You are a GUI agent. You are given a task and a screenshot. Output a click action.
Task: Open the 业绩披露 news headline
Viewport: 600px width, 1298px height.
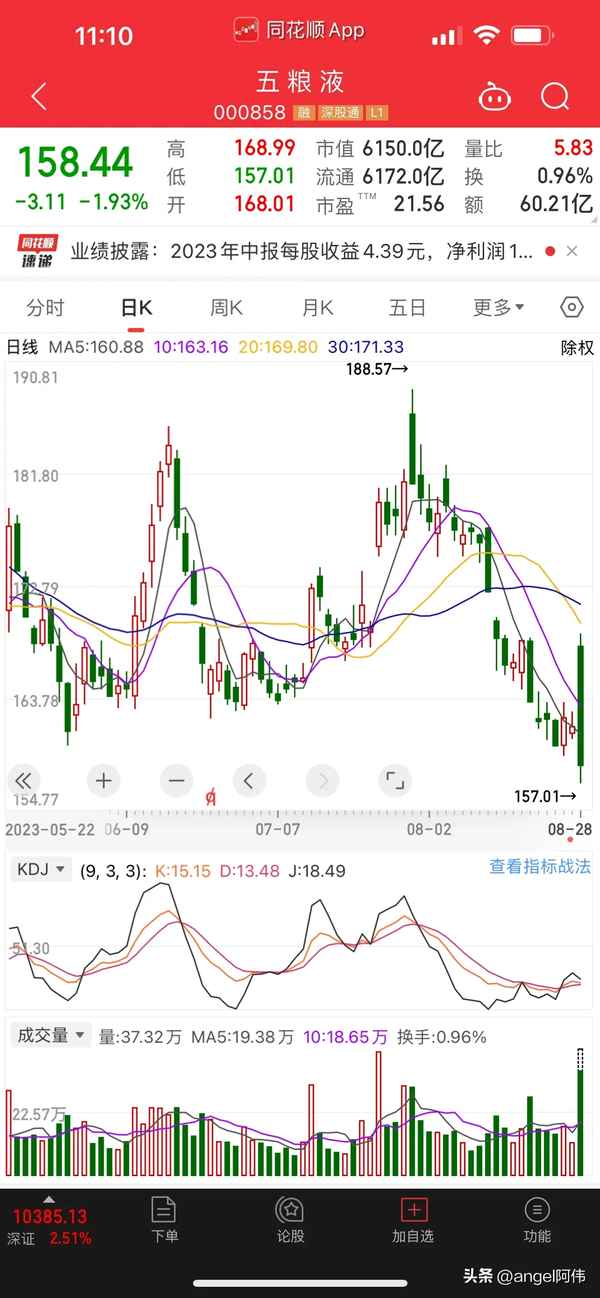(x=302, y=252)
